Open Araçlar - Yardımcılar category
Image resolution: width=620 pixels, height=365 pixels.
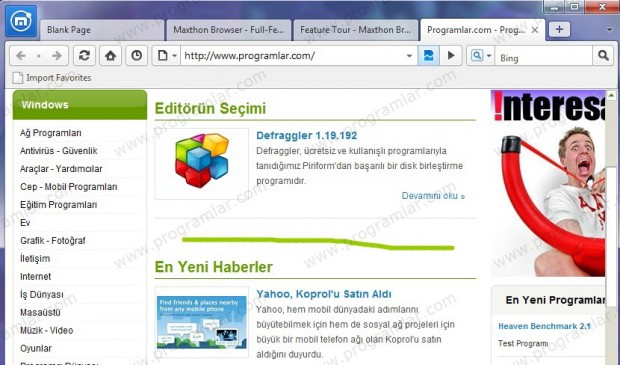pos(61,169)
